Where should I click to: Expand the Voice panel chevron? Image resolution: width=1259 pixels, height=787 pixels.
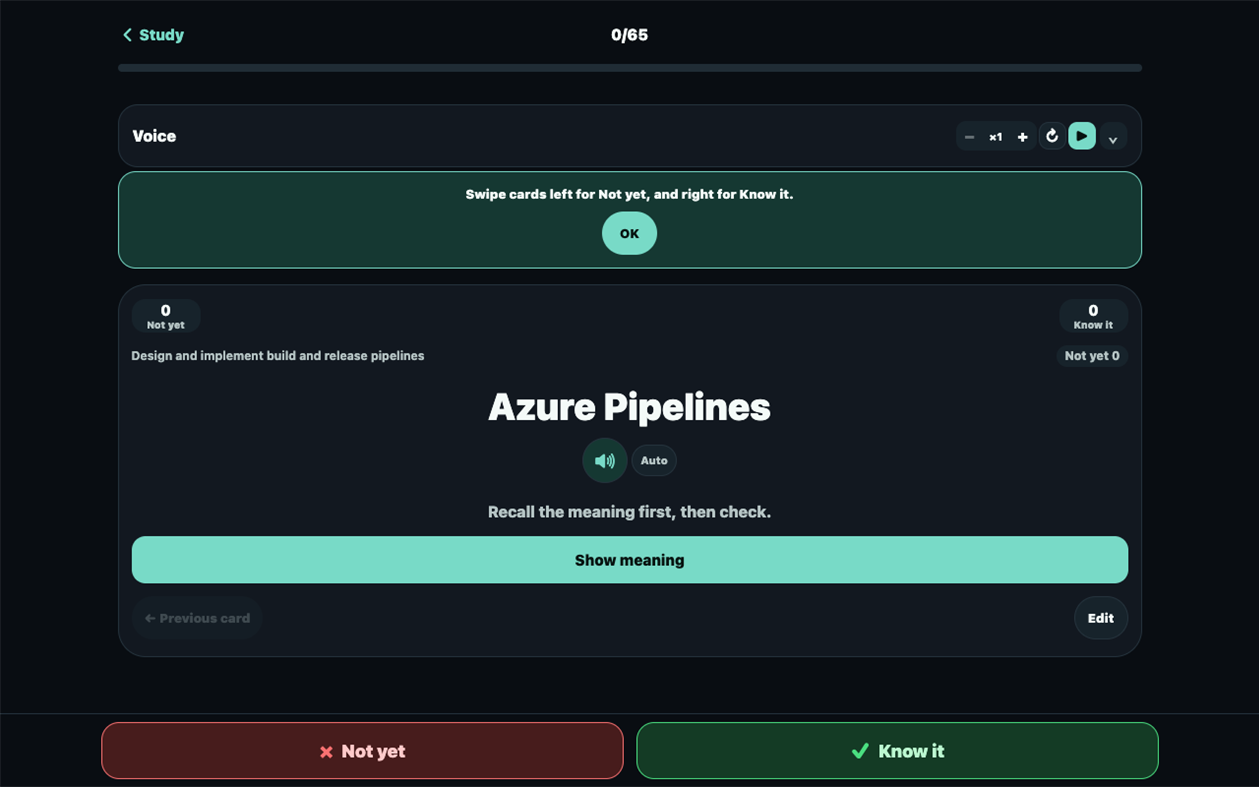(x=1113, y=137)
